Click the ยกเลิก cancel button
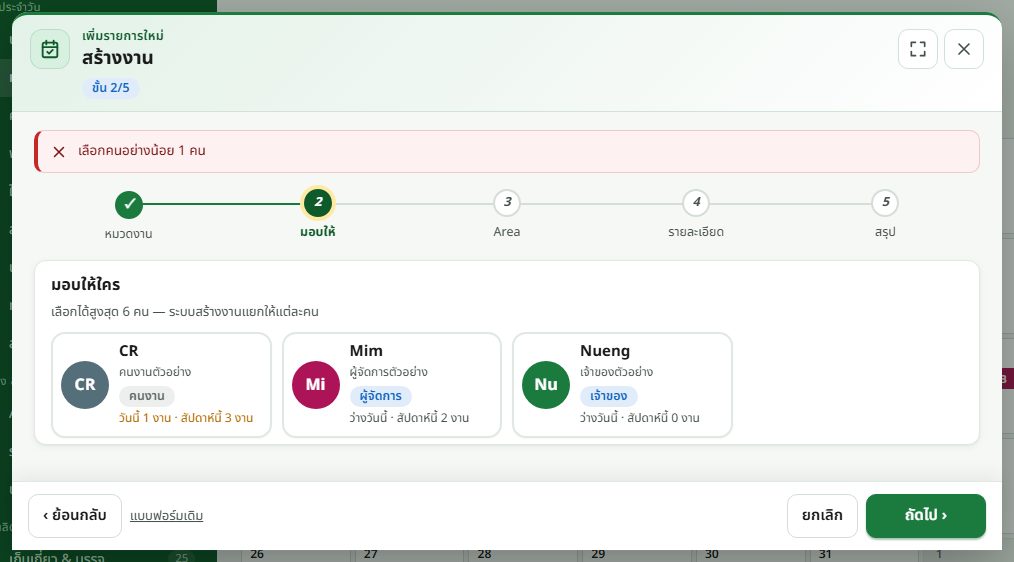 [823, 516]
